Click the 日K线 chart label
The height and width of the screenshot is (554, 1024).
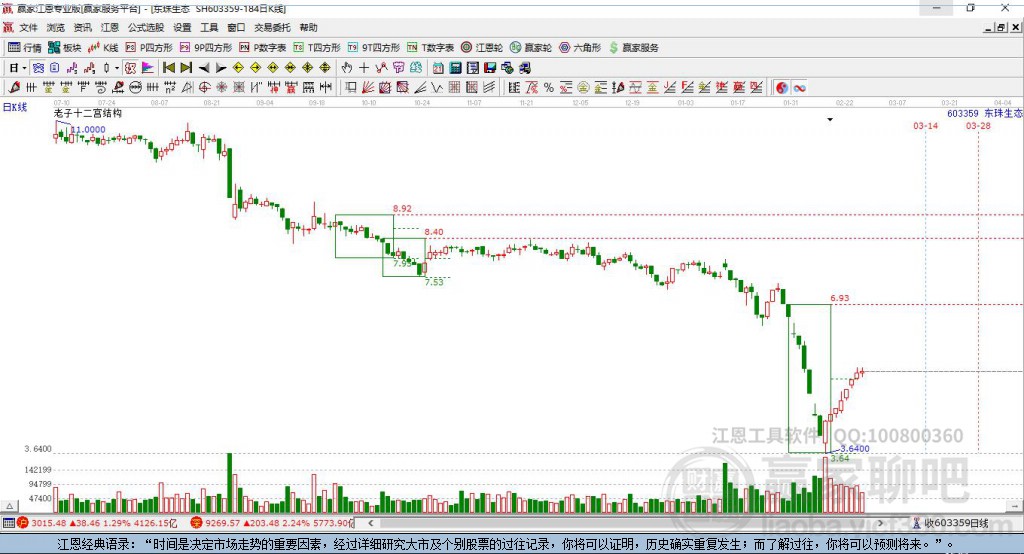15,108
